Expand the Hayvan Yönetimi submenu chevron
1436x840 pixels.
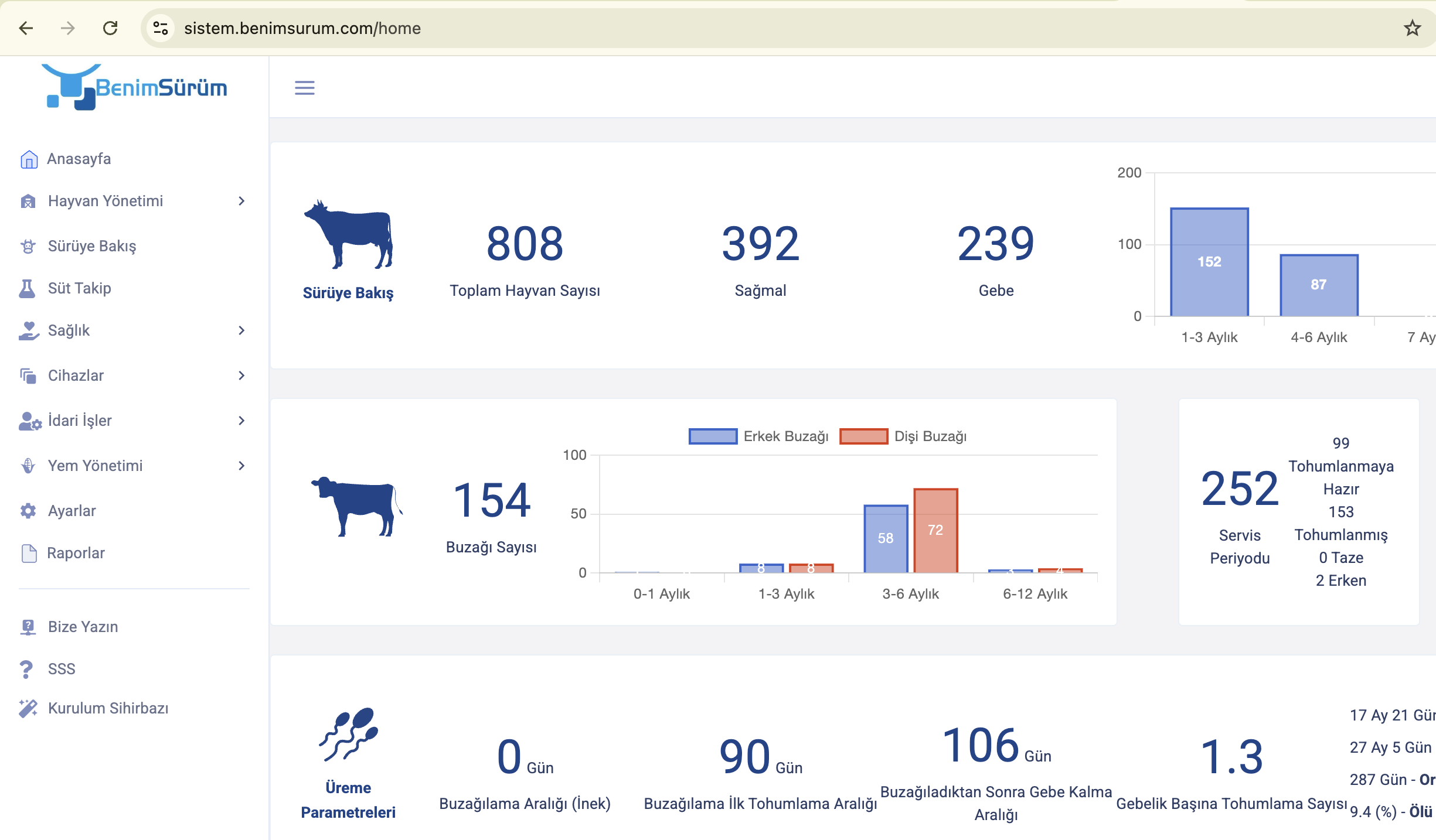click(241, 201)
